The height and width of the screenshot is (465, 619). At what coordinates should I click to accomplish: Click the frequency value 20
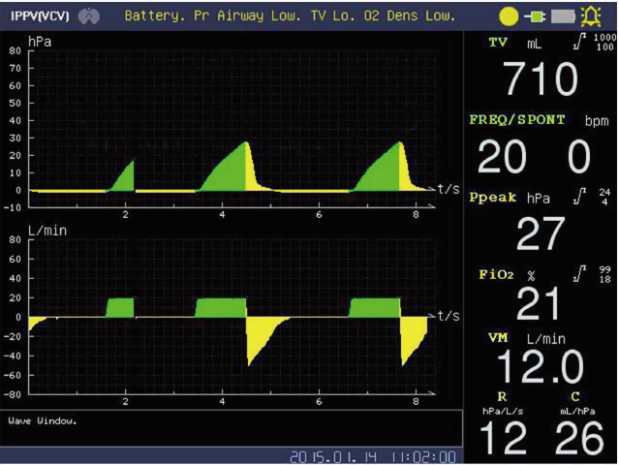pos(502,157)
